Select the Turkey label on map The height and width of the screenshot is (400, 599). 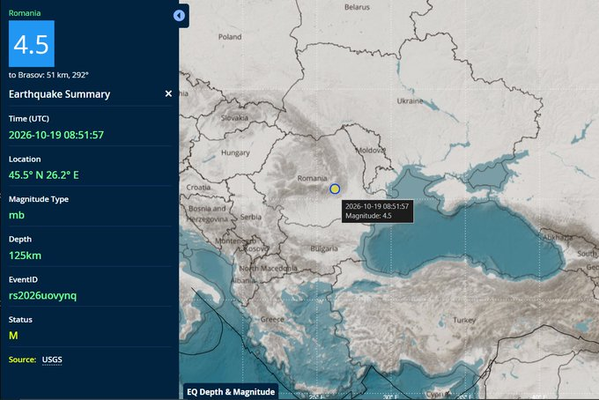coord(464,320)
